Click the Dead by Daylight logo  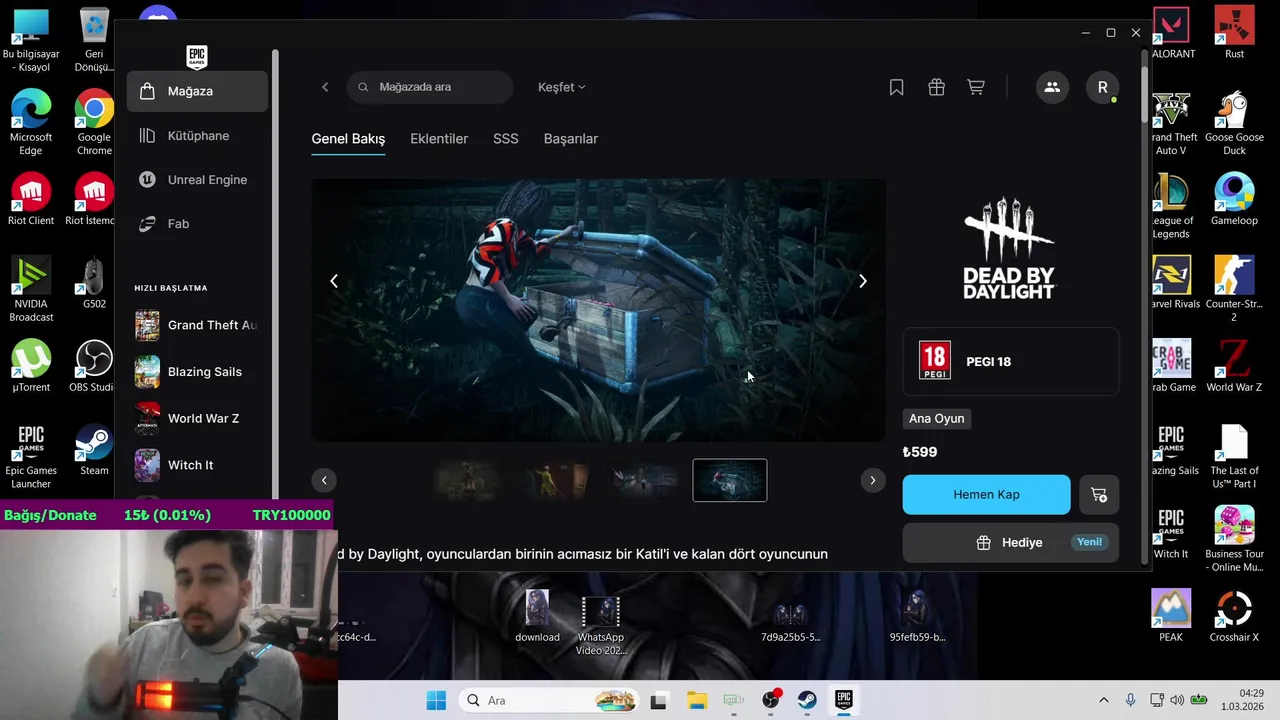1009,248
